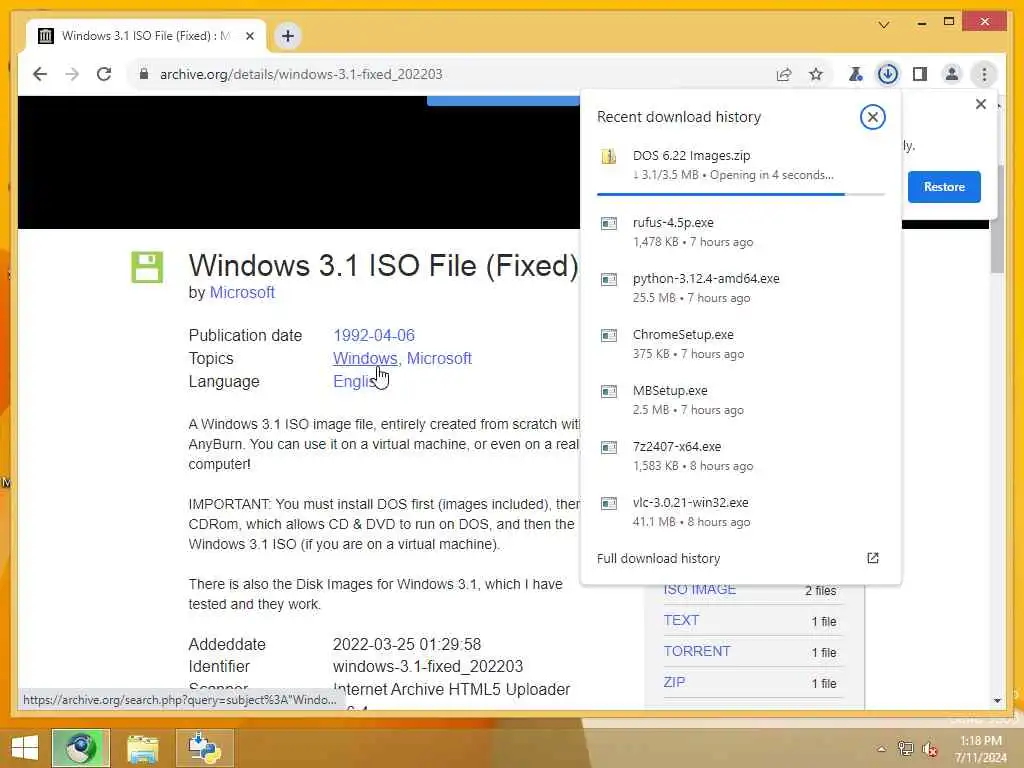Viewport: 1024px width, 768px height.
Task: Open the share page icon in address bar
Action: [x=784, y=74]
